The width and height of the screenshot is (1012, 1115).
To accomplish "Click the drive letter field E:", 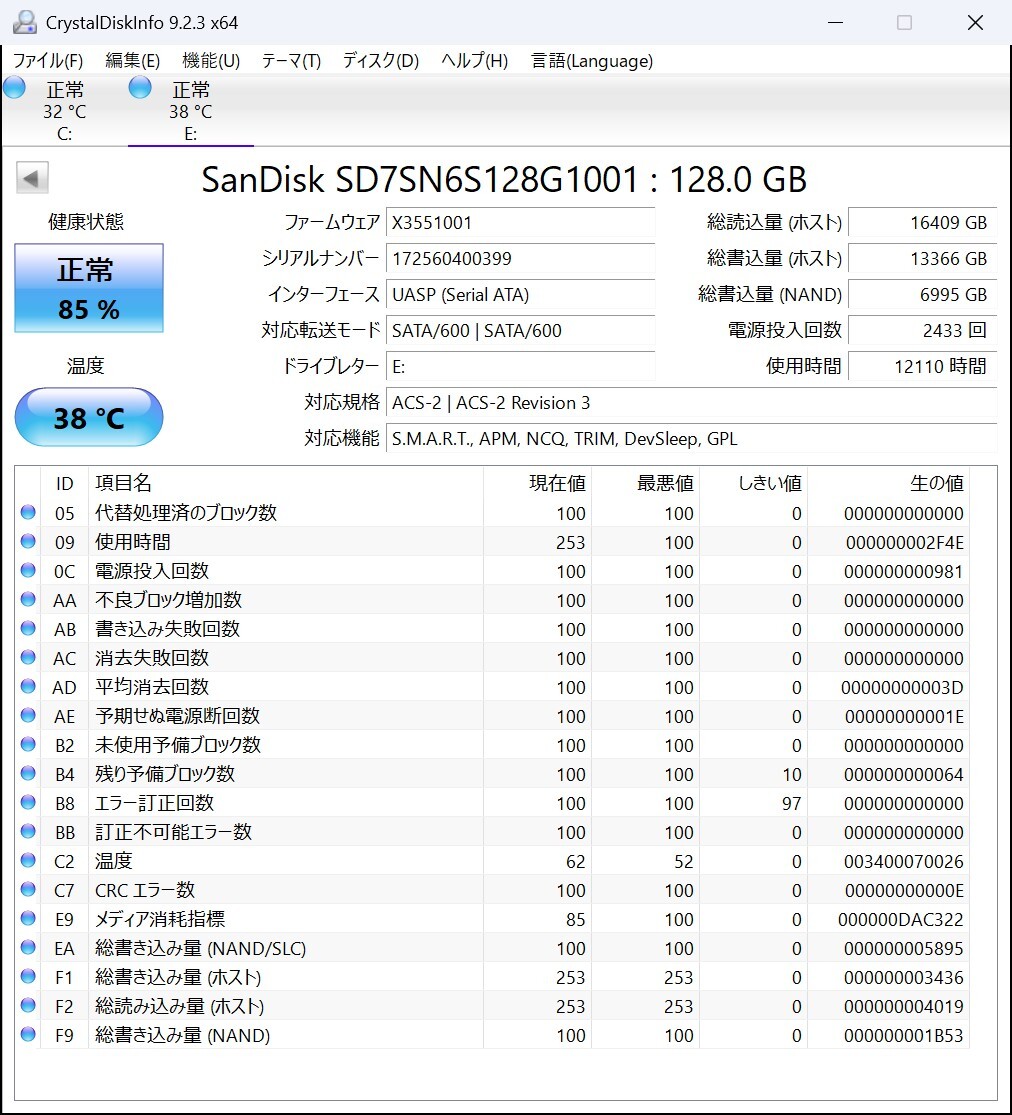I will (x=520, y=366).
